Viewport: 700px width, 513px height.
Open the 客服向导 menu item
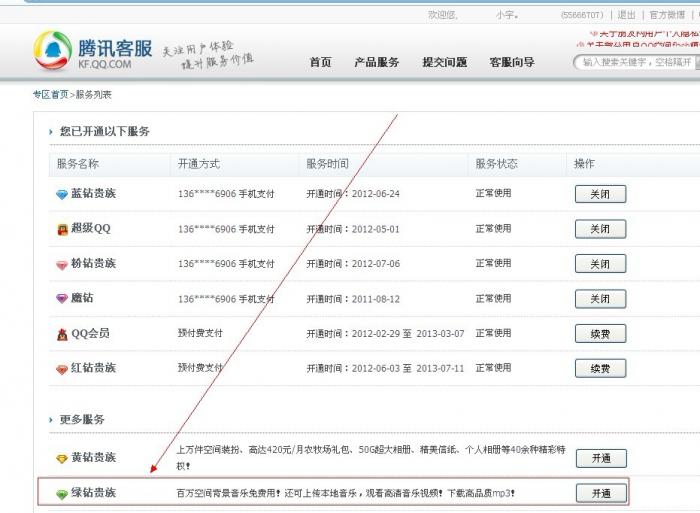pos(512,62)
